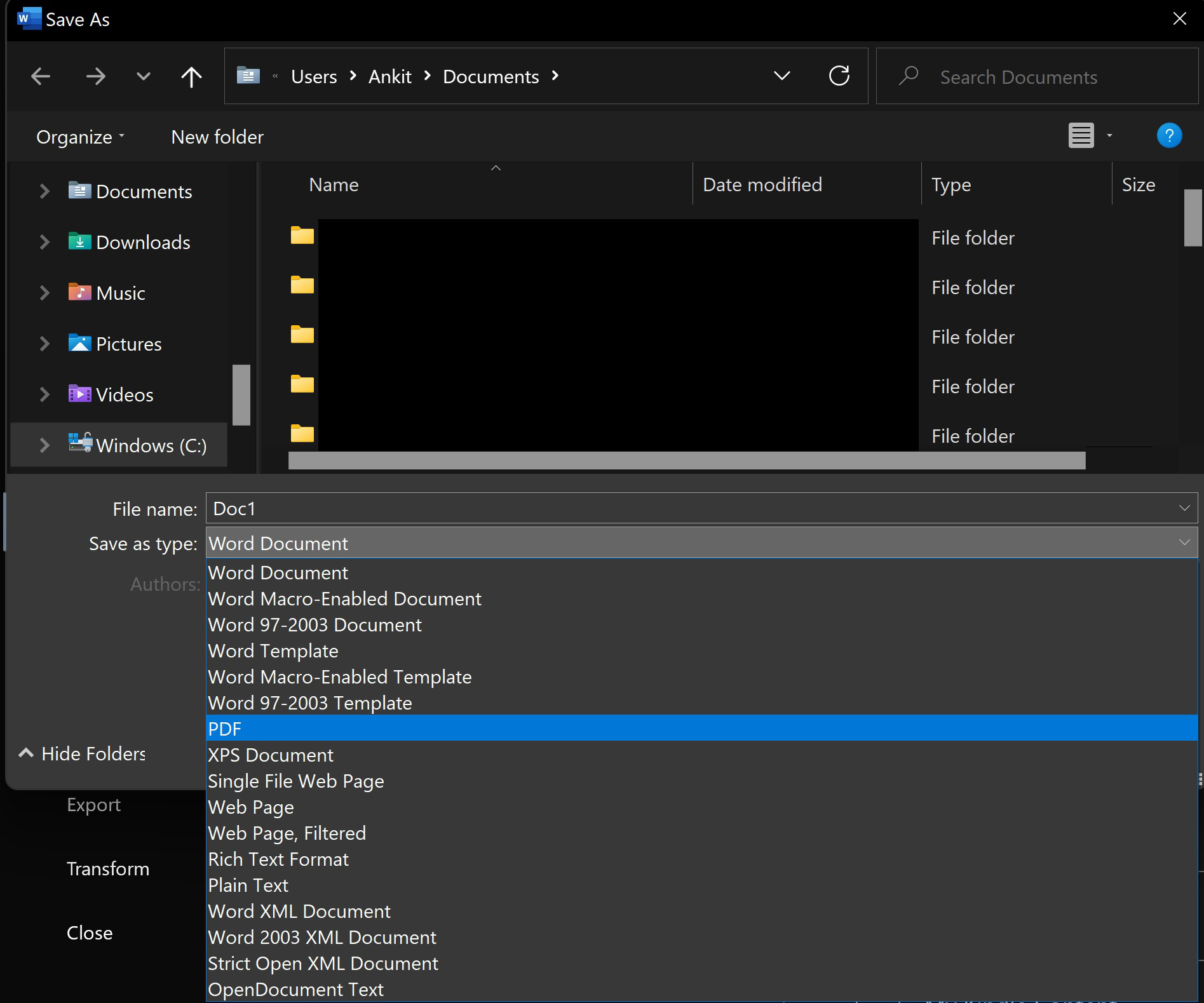The height and width of the screenshot is (1003, 1204).
Task: Expand the Music folder chevron
Action: coord(44,293)
